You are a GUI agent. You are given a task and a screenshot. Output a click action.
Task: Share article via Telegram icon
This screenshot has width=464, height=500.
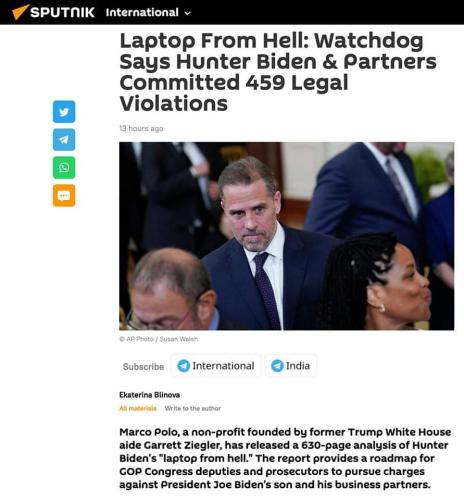click(64, 140)
